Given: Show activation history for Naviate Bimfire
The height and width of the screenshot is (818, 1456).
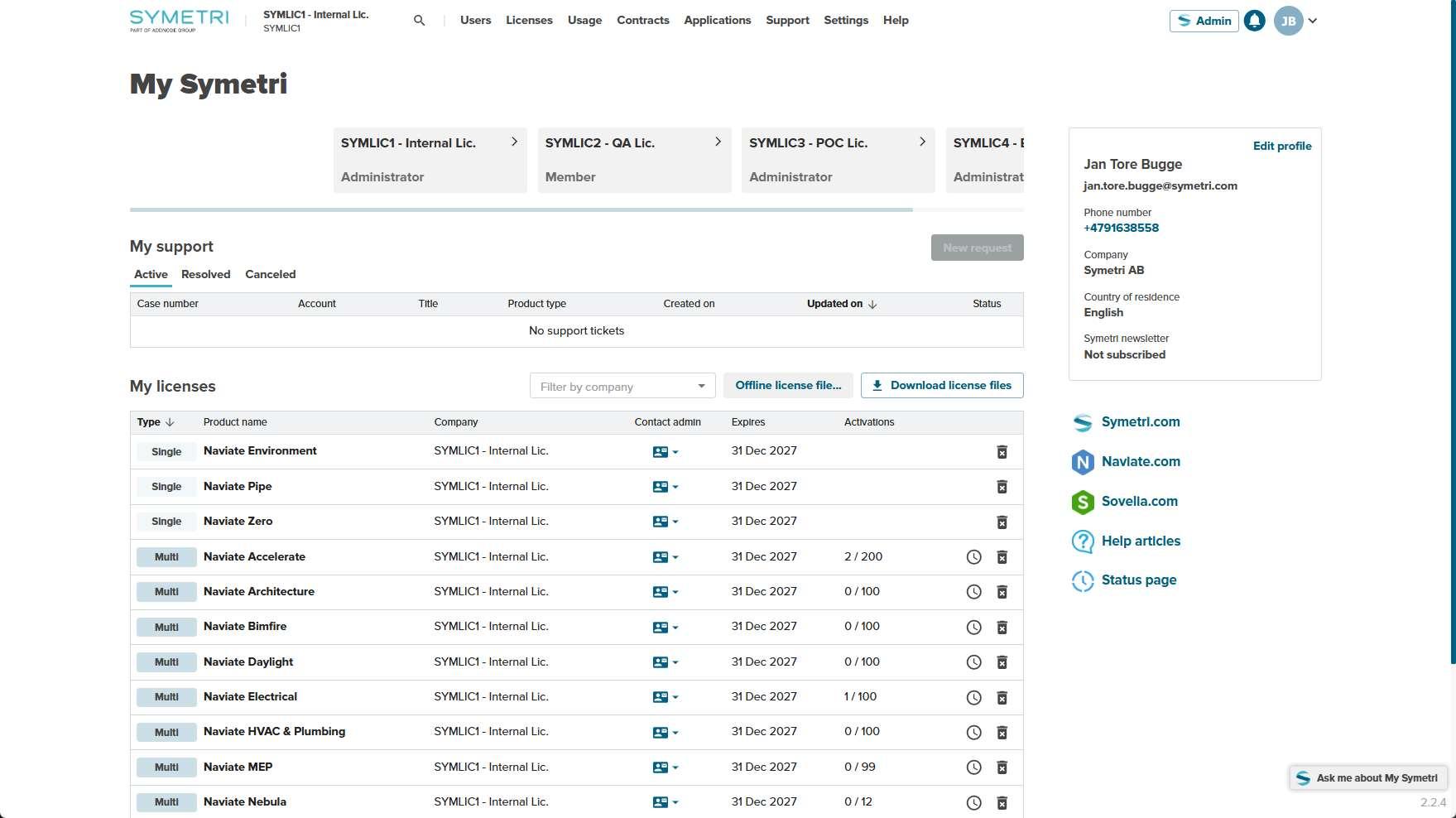Looking at the screenshot, I should (x=974, y=628).
